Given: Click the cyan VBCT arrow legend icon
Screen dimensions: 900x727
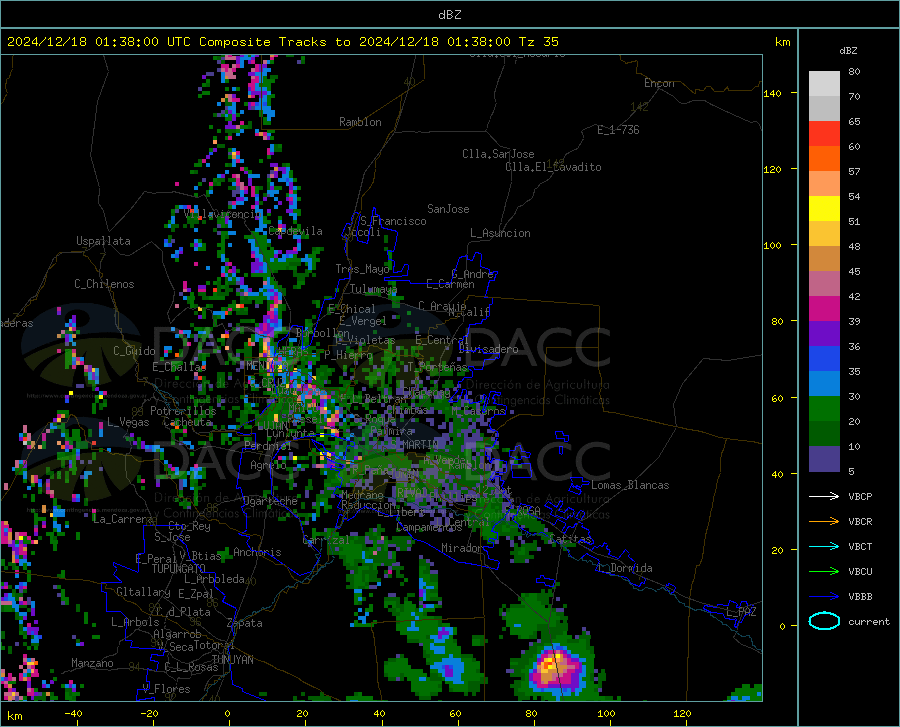Looking at the screenshot, I should [x=824, y=546].
